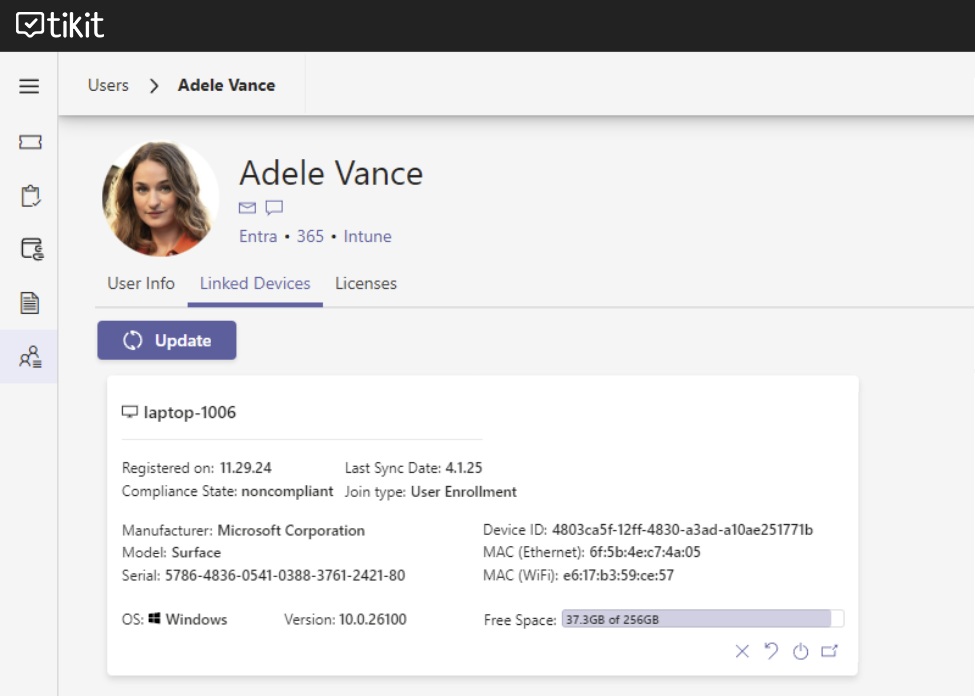Open the Tickets sidebar icon
The height and width of the screenshot is (696, 975).
pyautogui.click(x=30, y=142)
